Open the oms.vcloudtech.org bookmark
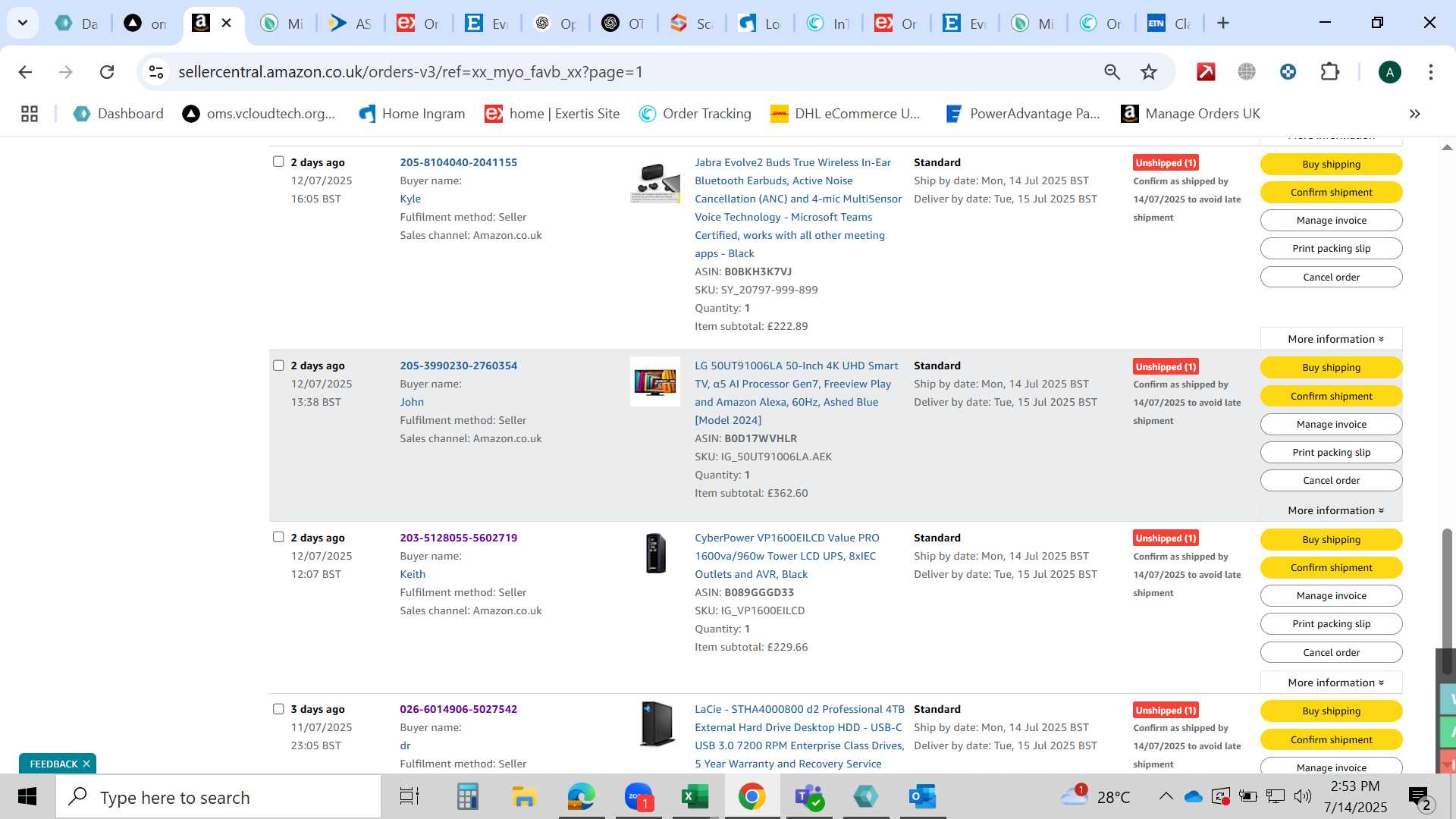Viewport: 1456px width, 819px height. pyautogui.click(x=259, y=114)
